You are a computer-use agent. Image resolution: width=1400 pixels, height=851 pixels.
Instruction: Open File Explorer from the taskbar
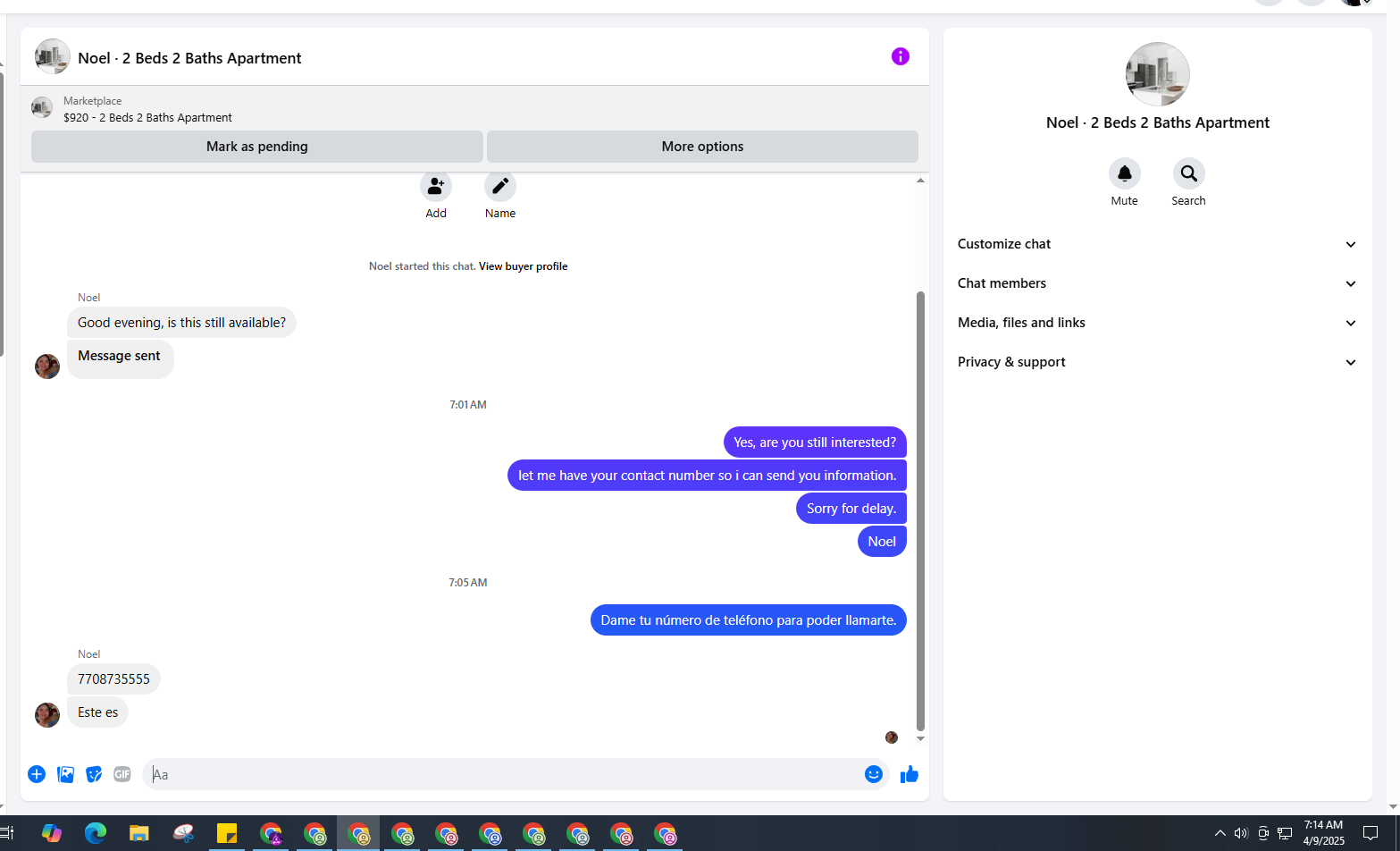pyautogui.click(x=139, y=833)
